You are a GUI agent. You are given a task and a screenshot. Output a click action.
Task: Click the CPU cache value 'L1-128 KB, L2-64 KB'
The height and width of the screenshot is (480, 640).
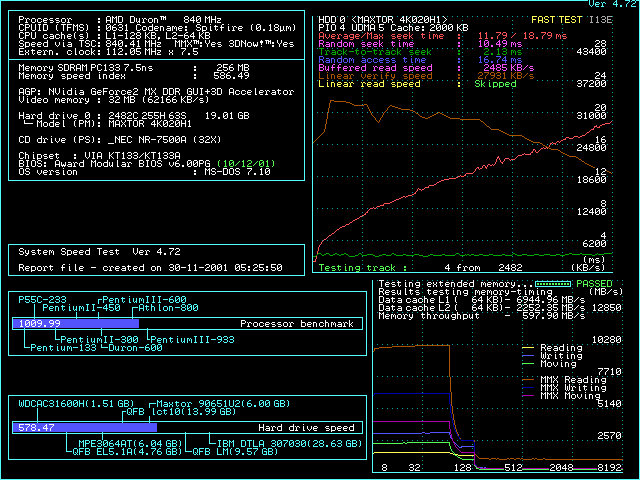(x=158, y=36)
